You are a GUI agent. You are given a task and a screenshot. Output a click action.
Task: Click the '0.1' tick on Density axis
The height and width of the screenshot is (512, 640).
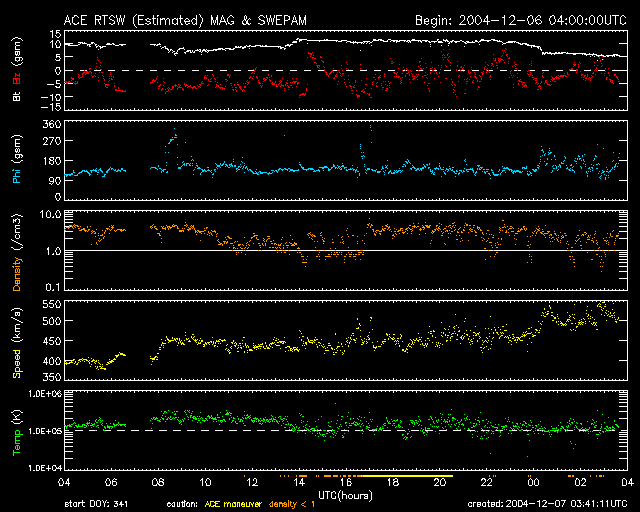click(53, 287)
